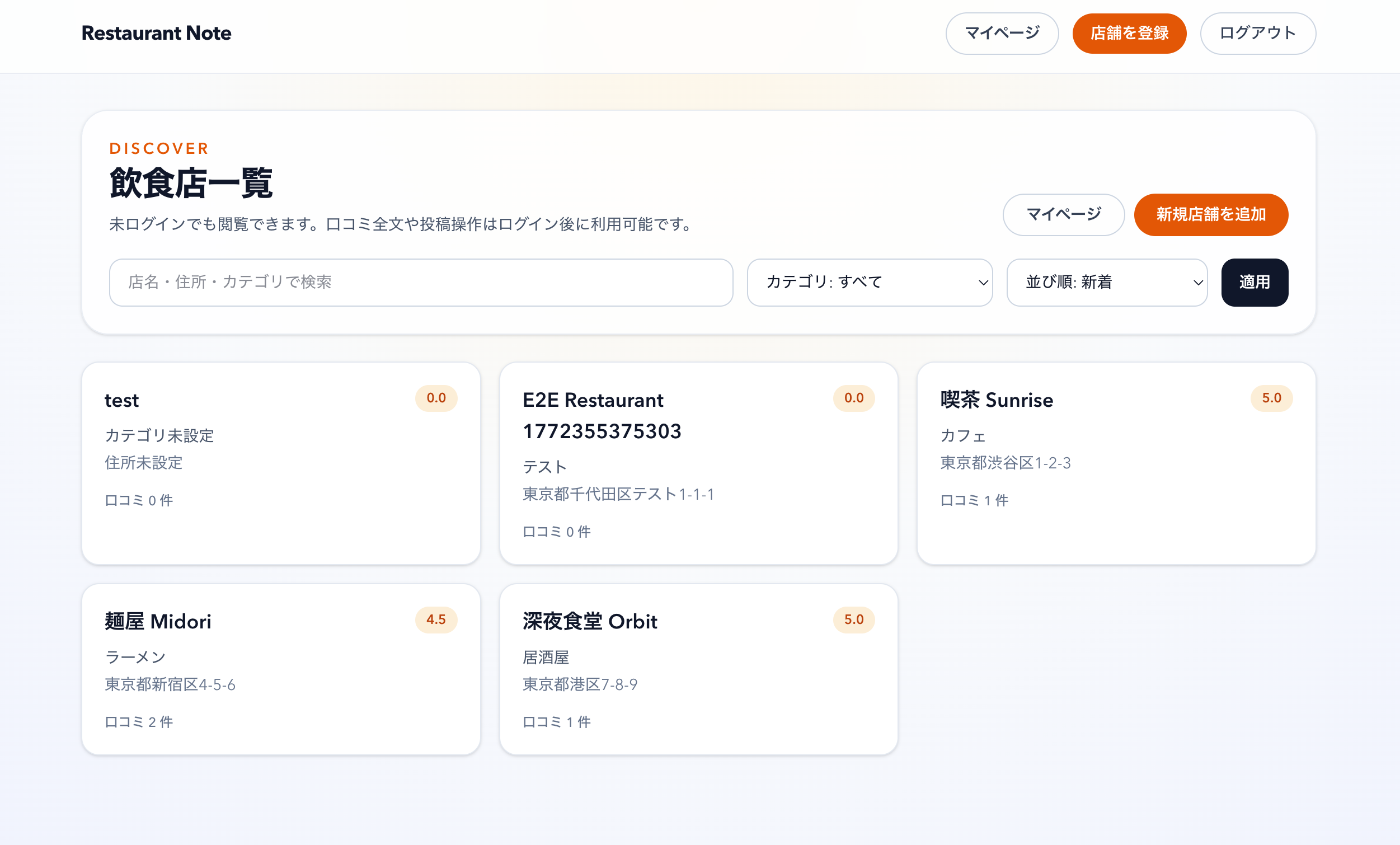This screenshot has width=1400, height=845.
Task: Open マイページ inside the Discover panel
Action: coord(1063,215)
